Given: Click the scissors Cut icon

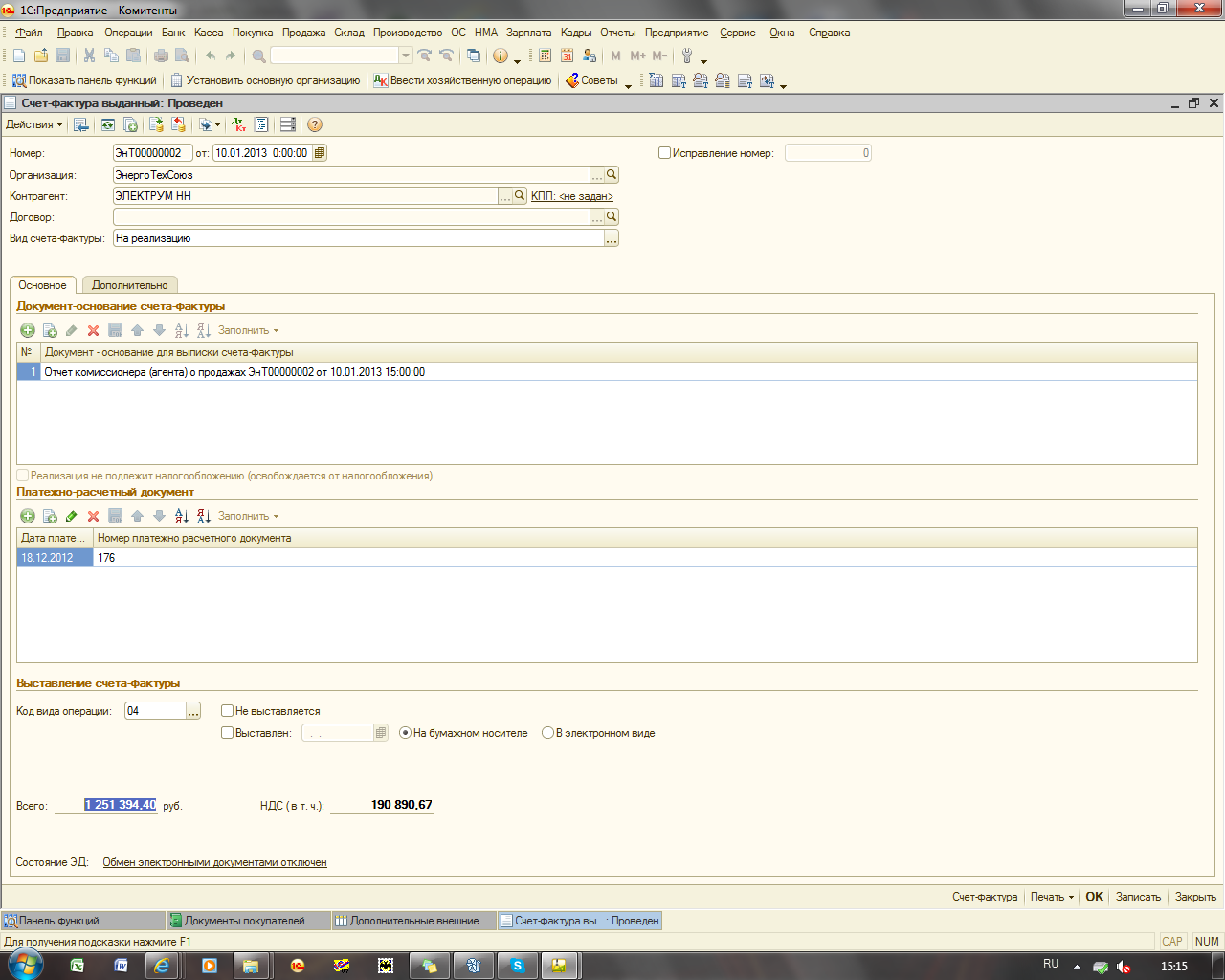Looking at the screenshot, I should click(x=89, y=56).
